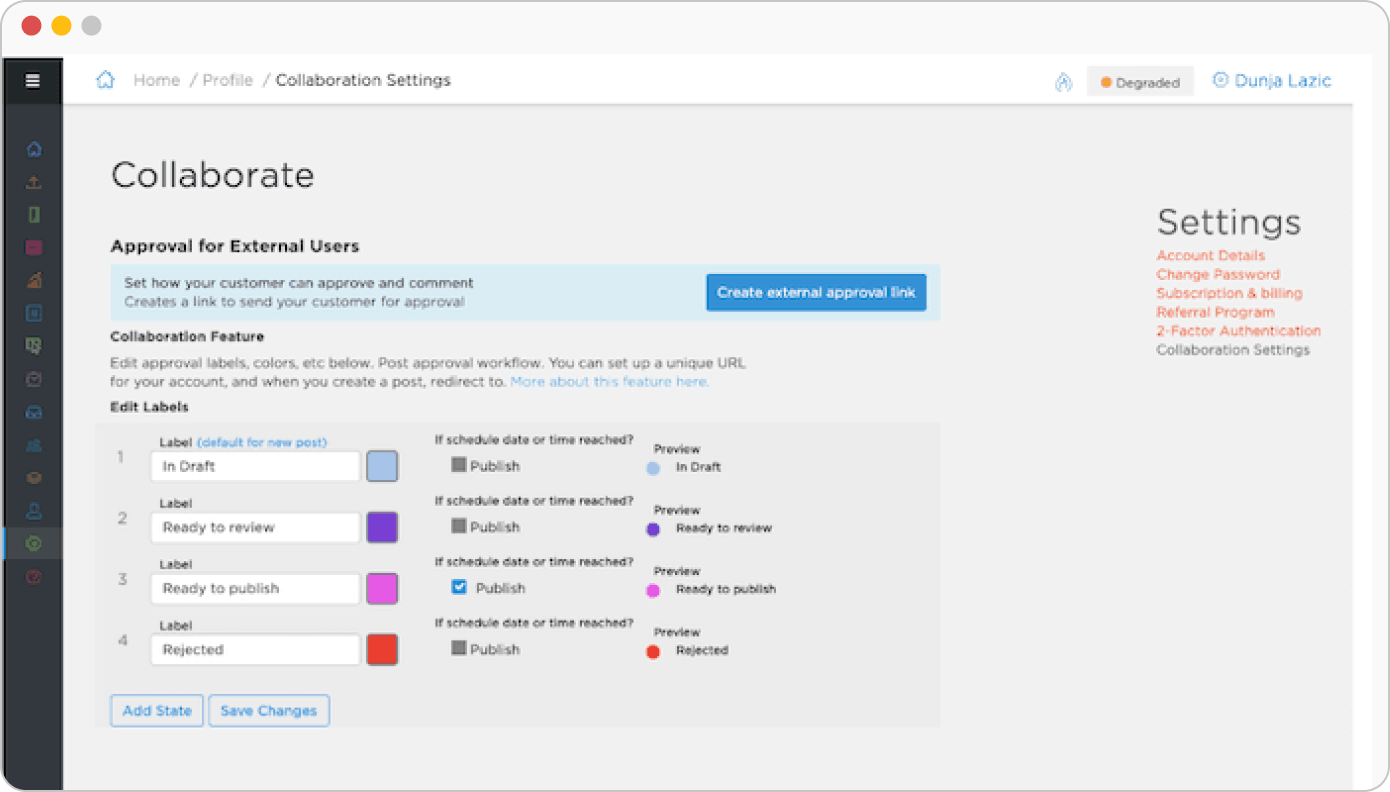This screenshot has height=792, width=1390.
Task: Toggle Publish checkbox for Rejected label
Action: (459, 648)
